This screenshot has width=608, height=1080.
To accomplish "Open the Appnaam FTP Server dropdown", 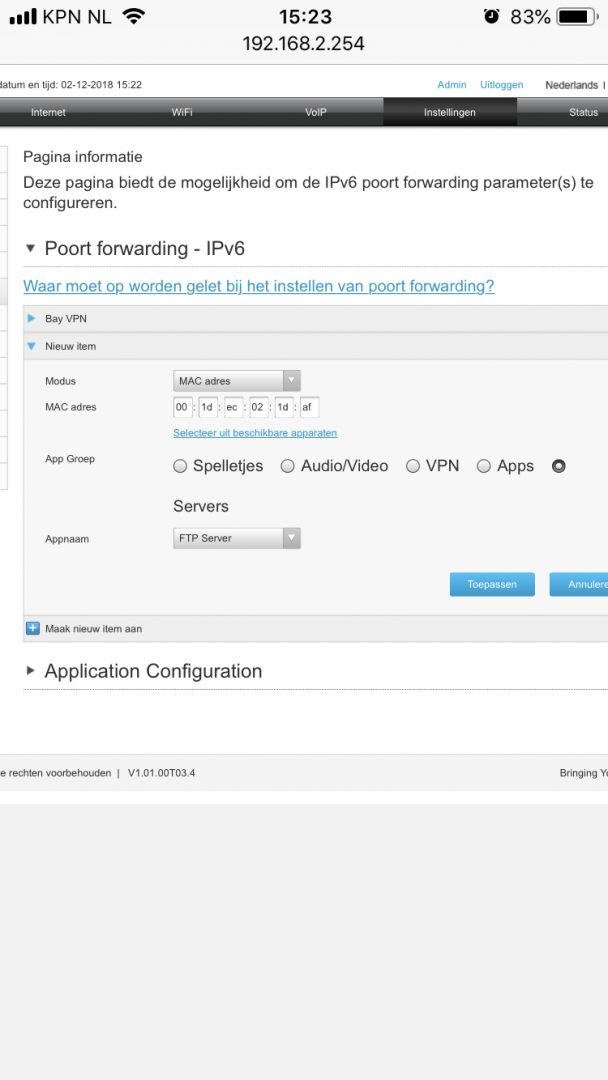I will (x=237, y=538).
